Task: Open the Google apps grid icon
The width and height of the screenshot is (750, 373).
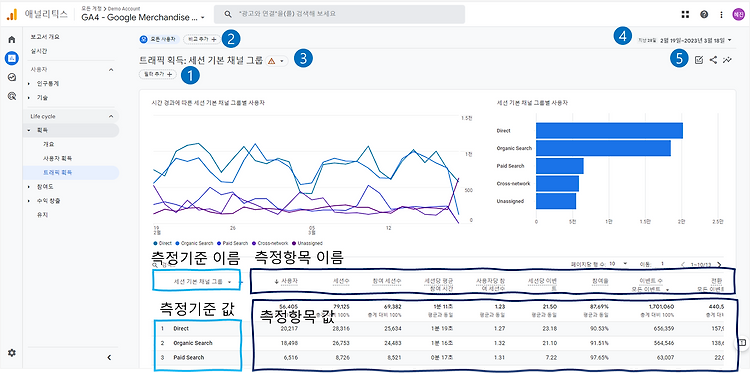Action: pyautogui.click(x=685, y=14)
